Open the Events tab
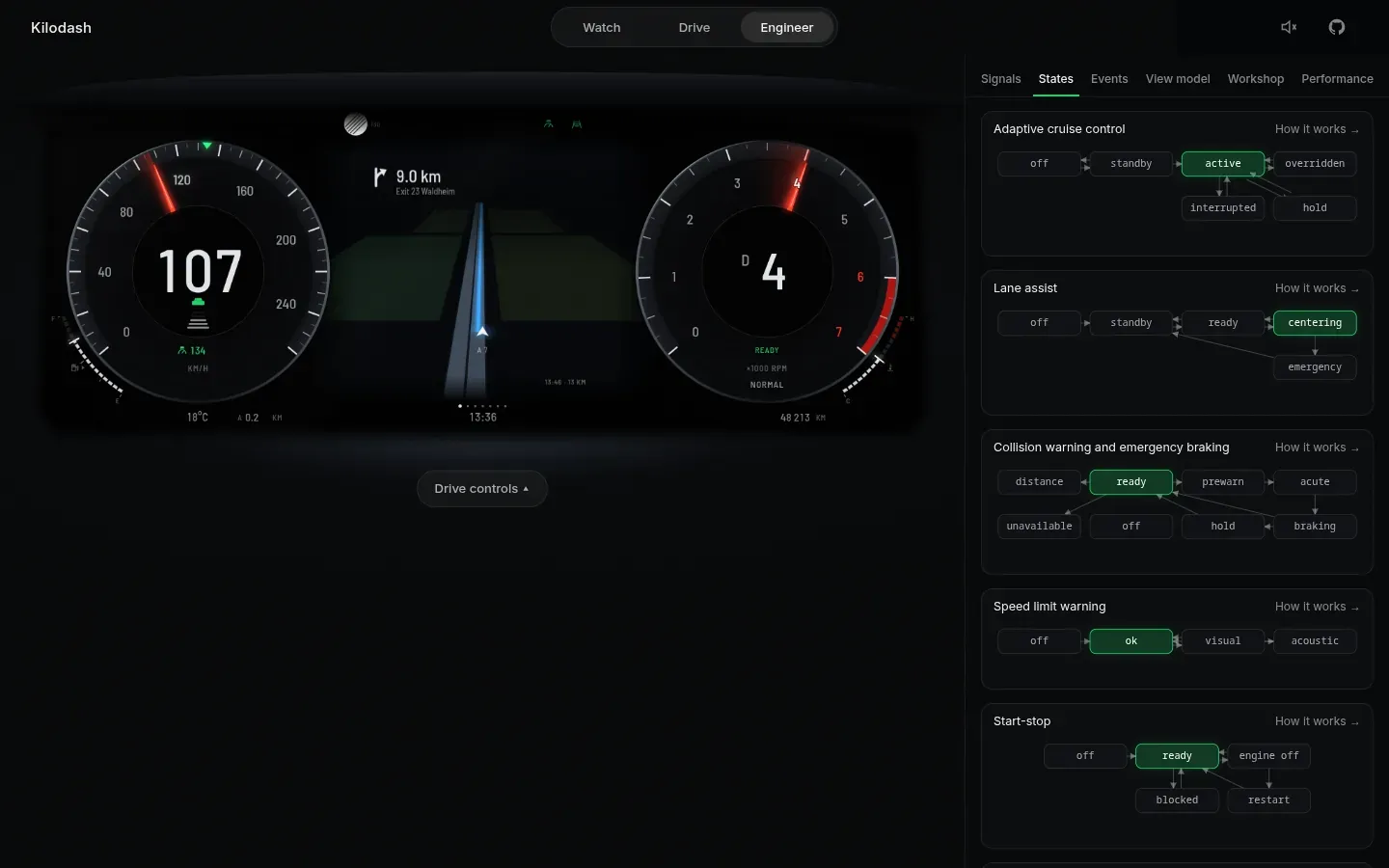This screenshot has height=868, width=1389. (1109, 79)
